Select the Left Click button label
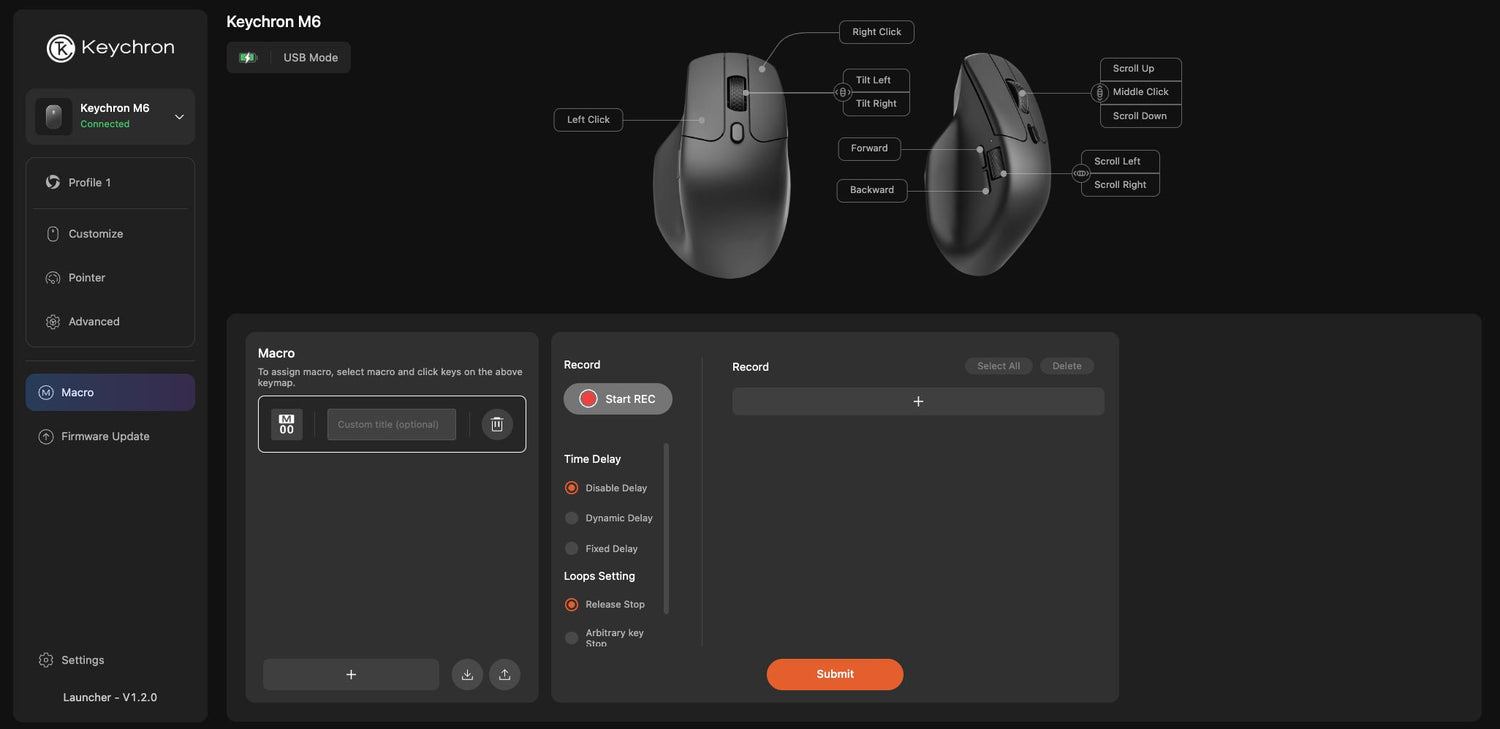 click(589, 120)
